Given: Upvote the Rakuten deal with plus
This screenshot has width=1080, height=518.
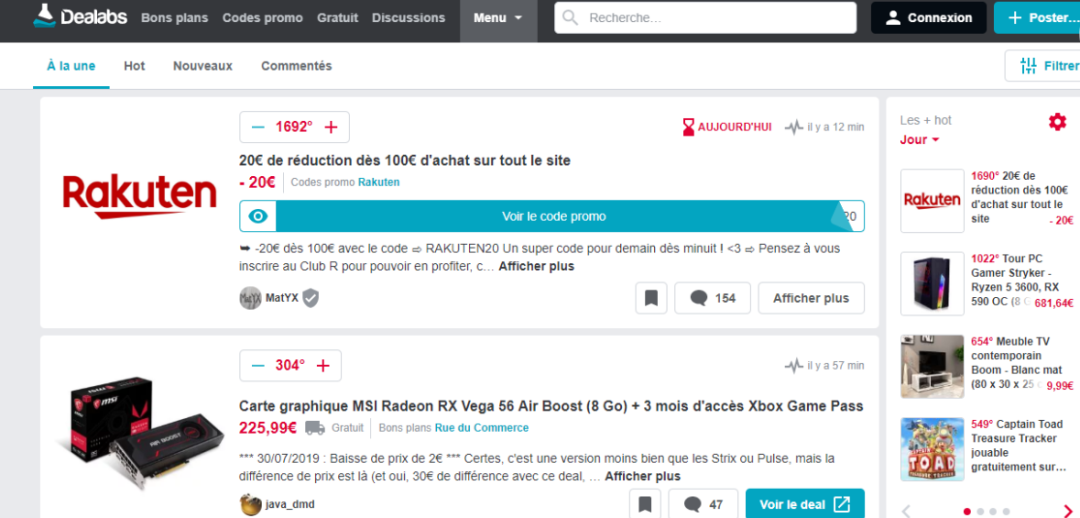Looking at the screenshot, I should click(331, 127).
